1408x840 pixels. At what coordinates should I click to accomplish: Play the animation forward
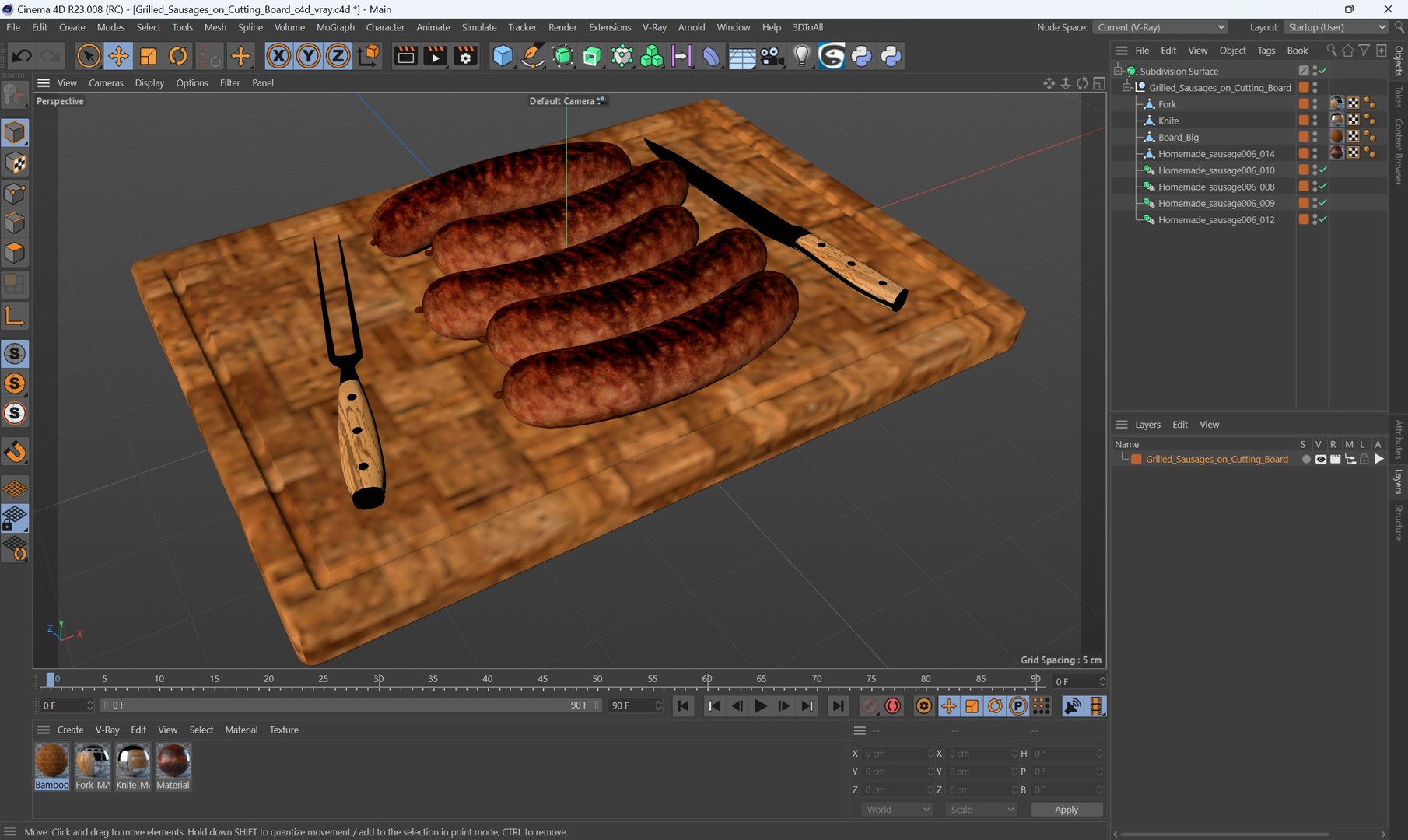[x=761, y=706]
